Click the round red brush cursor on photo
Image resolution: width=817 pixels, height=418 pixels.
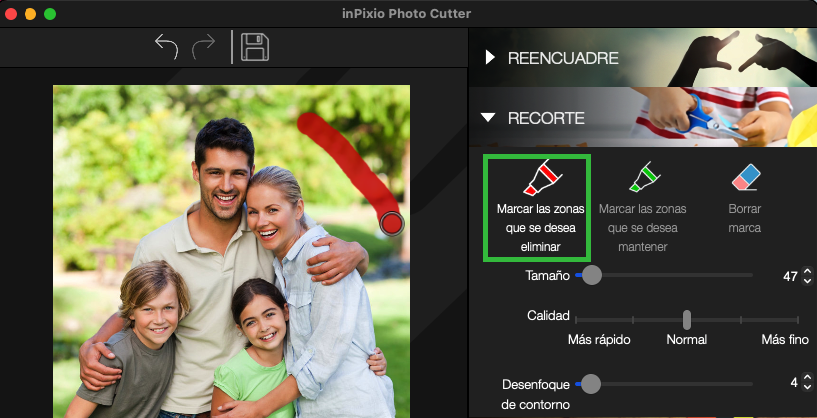(x=391, y=224)
